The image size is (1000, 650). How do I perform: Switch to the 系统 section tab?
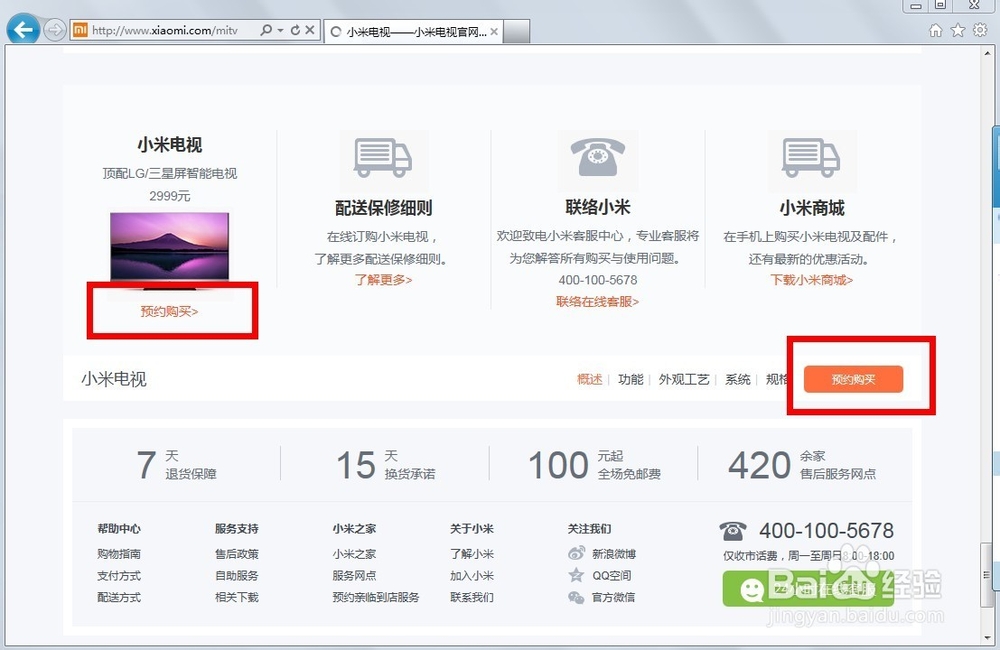(x=738, y=380)
